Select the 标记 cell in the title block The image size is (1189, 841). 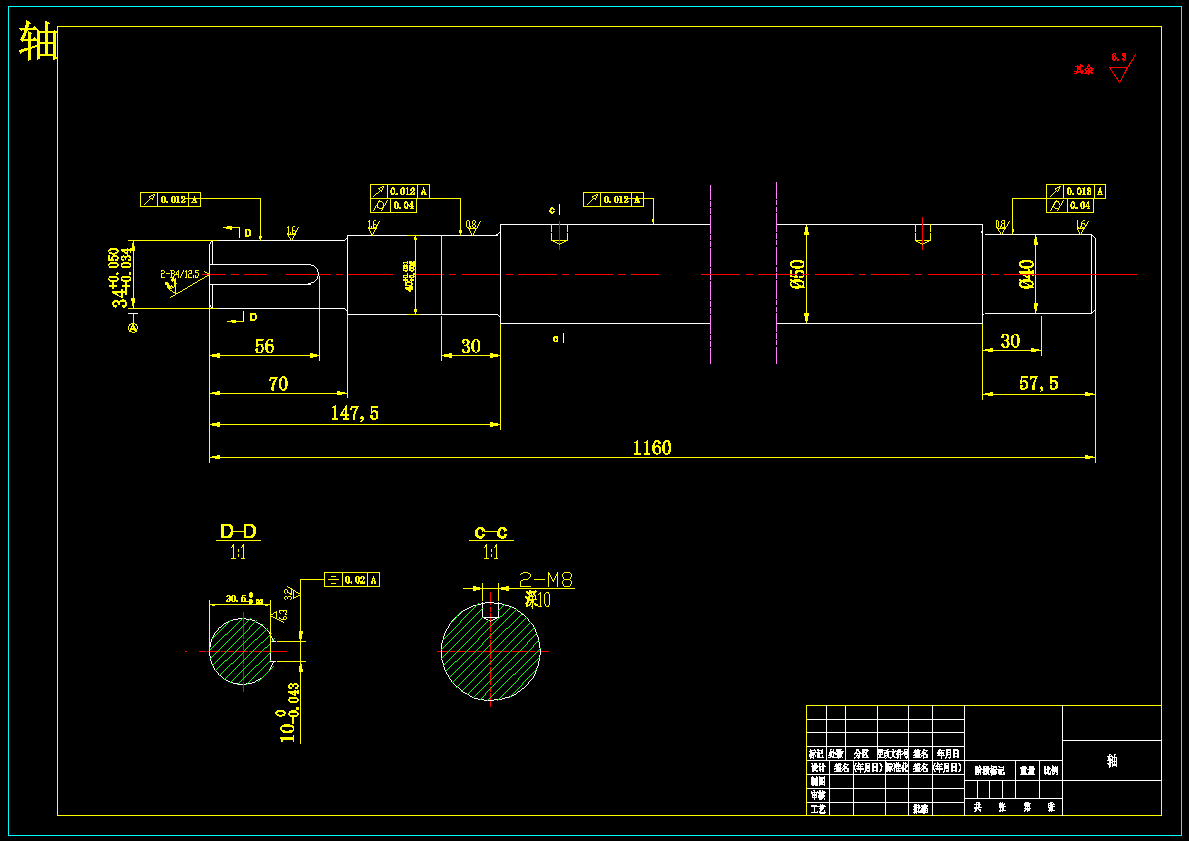coord(816,754)
